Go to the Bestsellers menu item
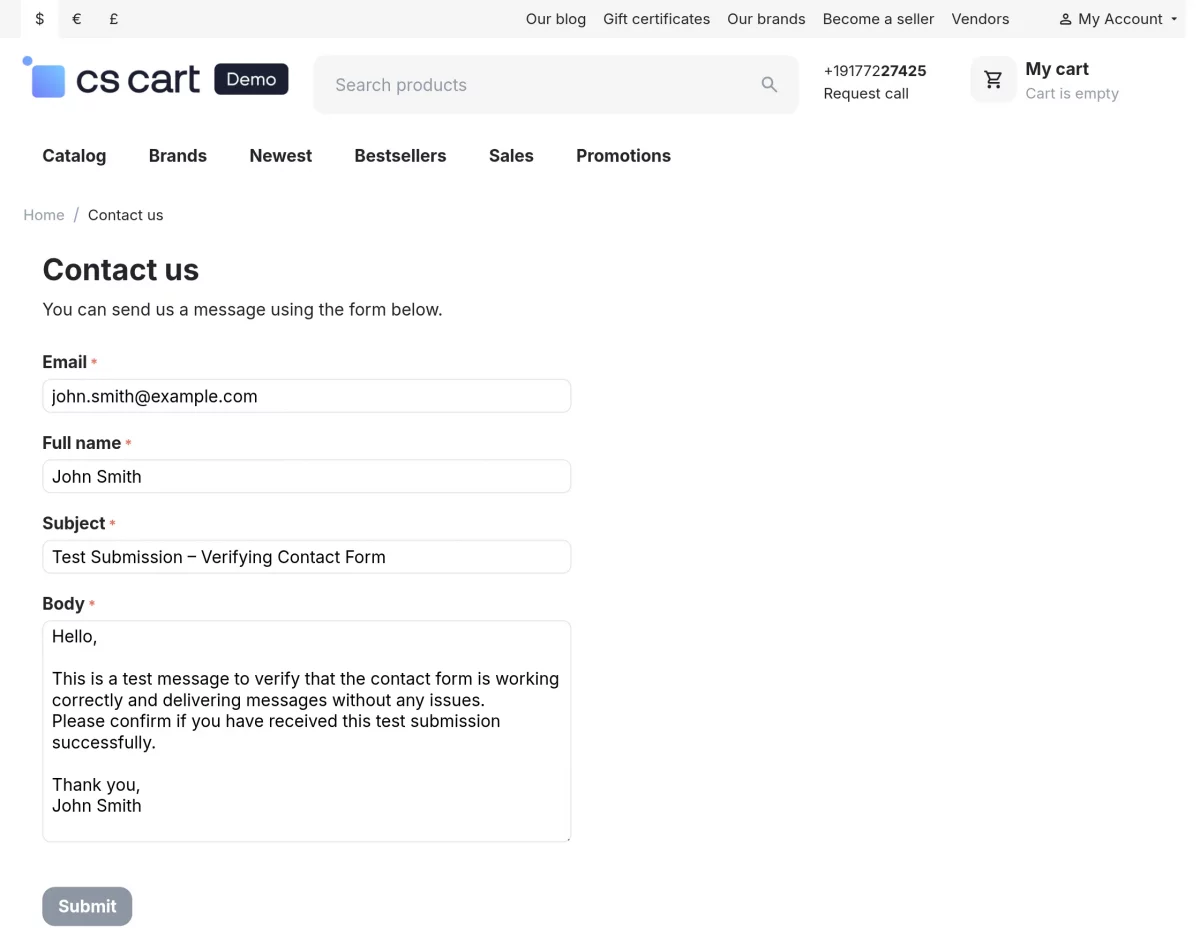Screen dimensions: 1200x943 pyautogui.click(x=400, y=156)
